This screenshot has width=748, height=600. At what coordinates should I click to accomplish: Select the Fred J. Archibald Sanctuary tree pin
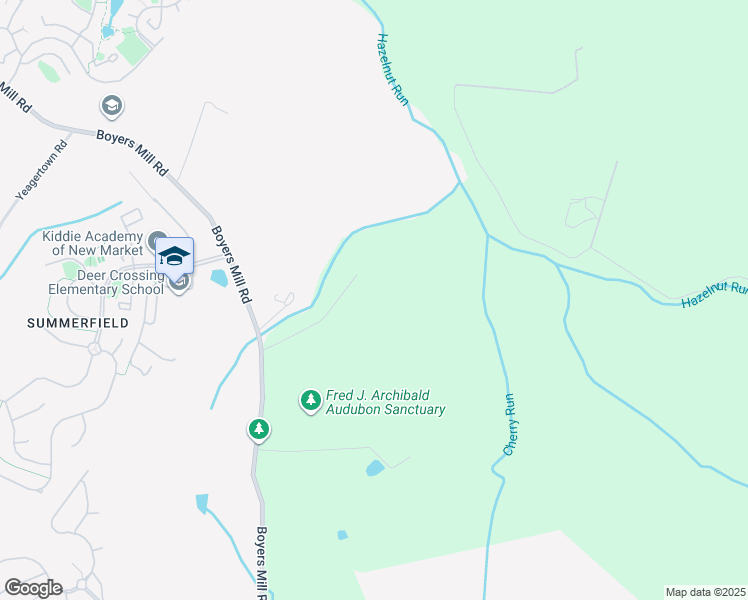pos(311,401)
